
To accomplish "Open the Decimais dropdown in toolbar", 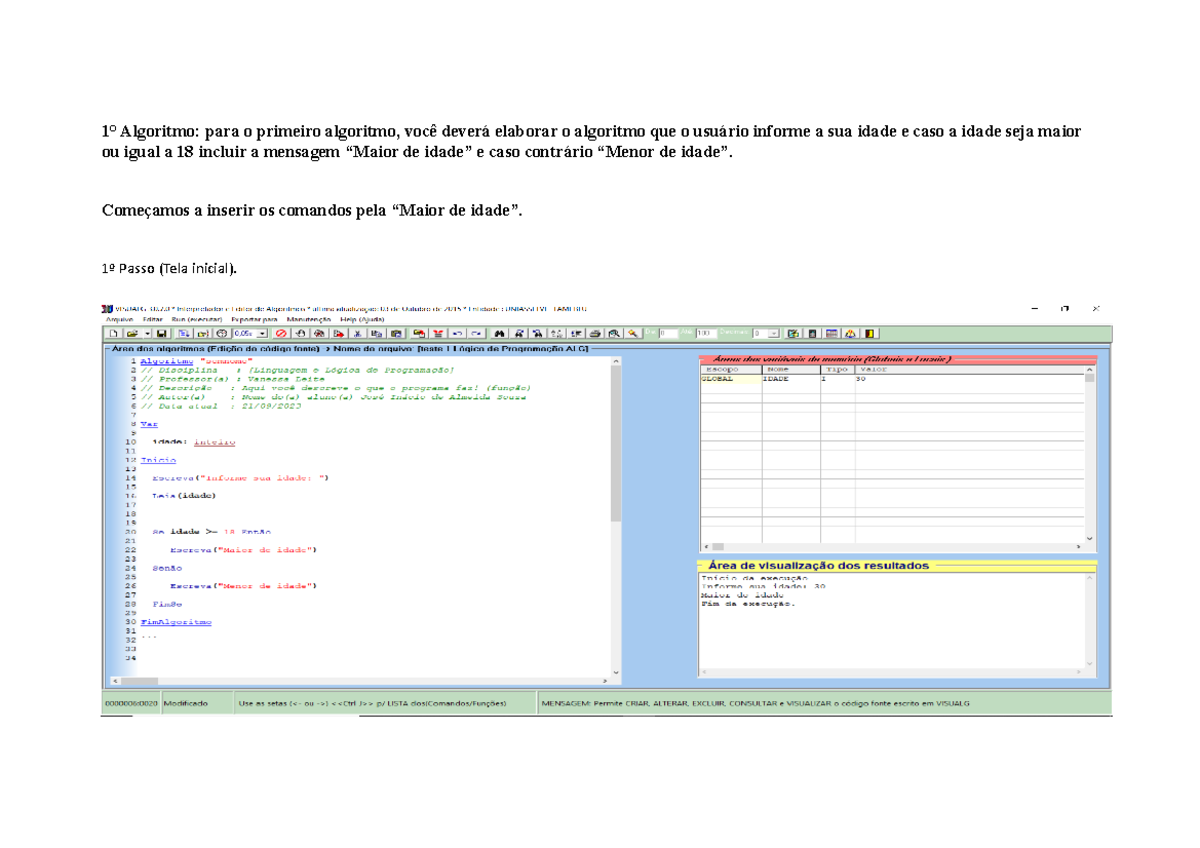I will pos(774,333).
